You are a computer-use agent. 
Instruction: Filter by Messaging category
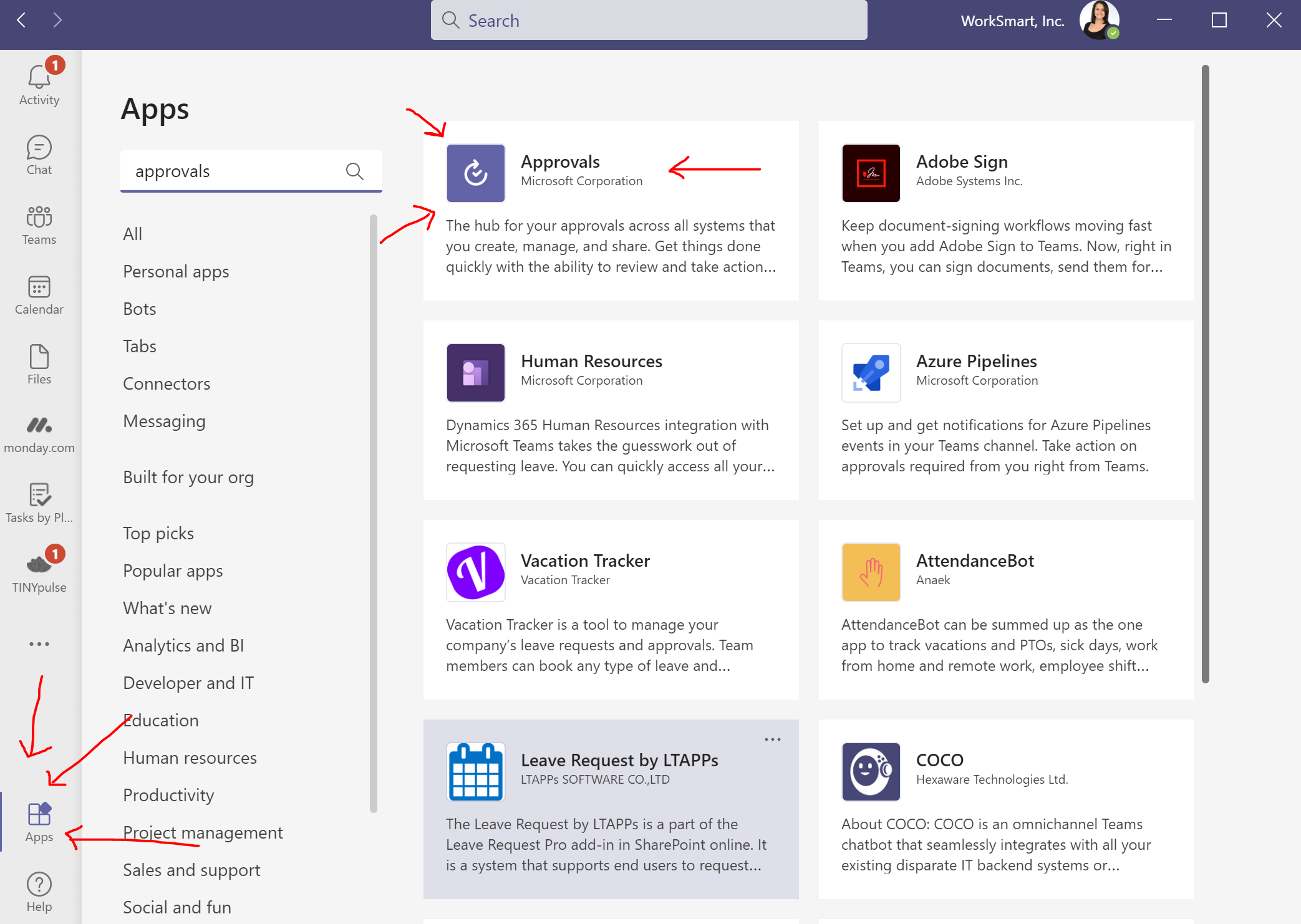(x=164, y=421)
